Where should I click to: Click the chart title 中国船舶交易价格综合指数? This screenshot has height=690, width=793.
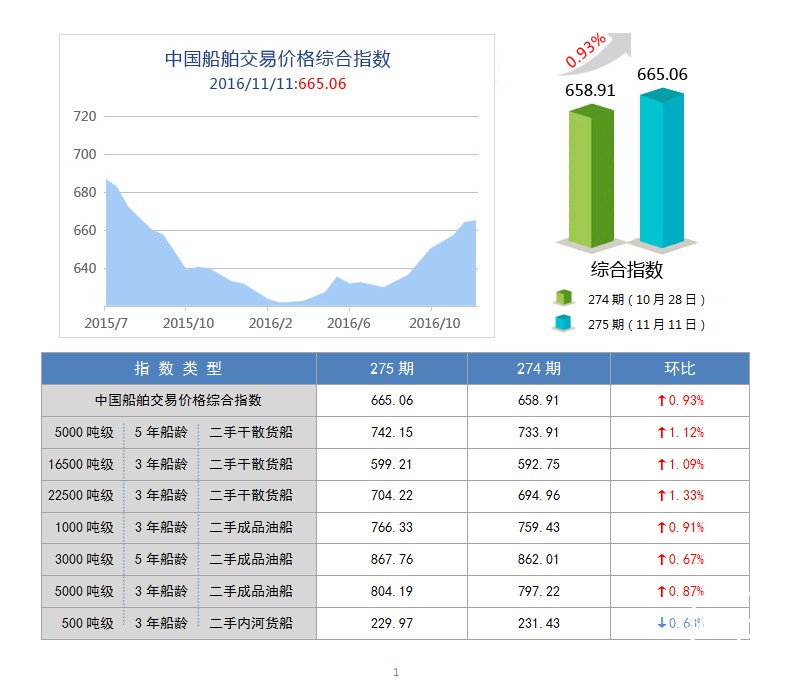(278, 59)
